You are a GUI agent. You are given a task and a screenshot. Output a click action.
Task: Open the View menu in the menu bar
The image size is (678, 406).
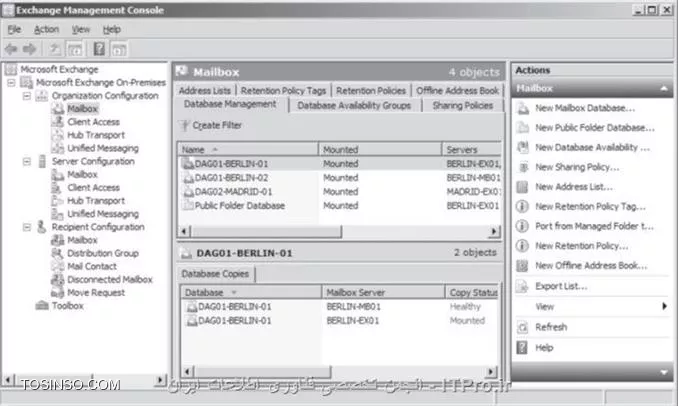pyautogui.click(x=81, y=29)
